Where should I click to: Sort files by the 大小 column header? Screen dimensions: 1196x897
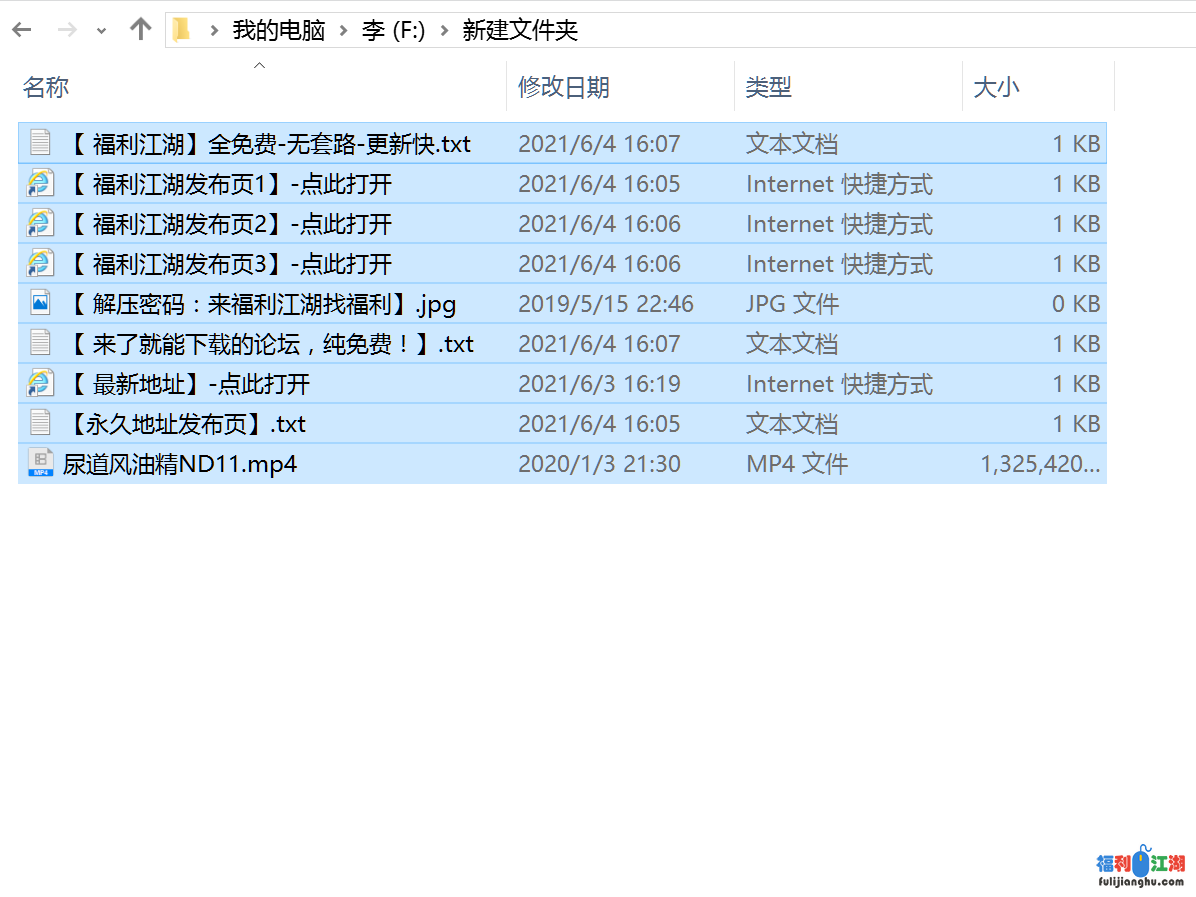(996, 87)
